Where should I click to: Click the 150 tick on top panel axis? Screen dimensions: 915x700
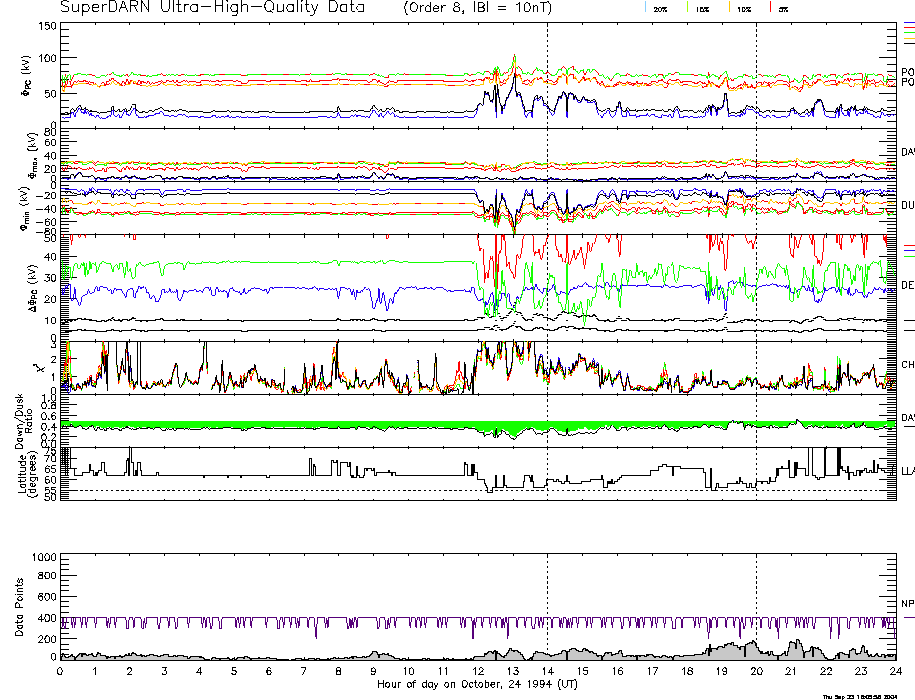pos(47,25)
